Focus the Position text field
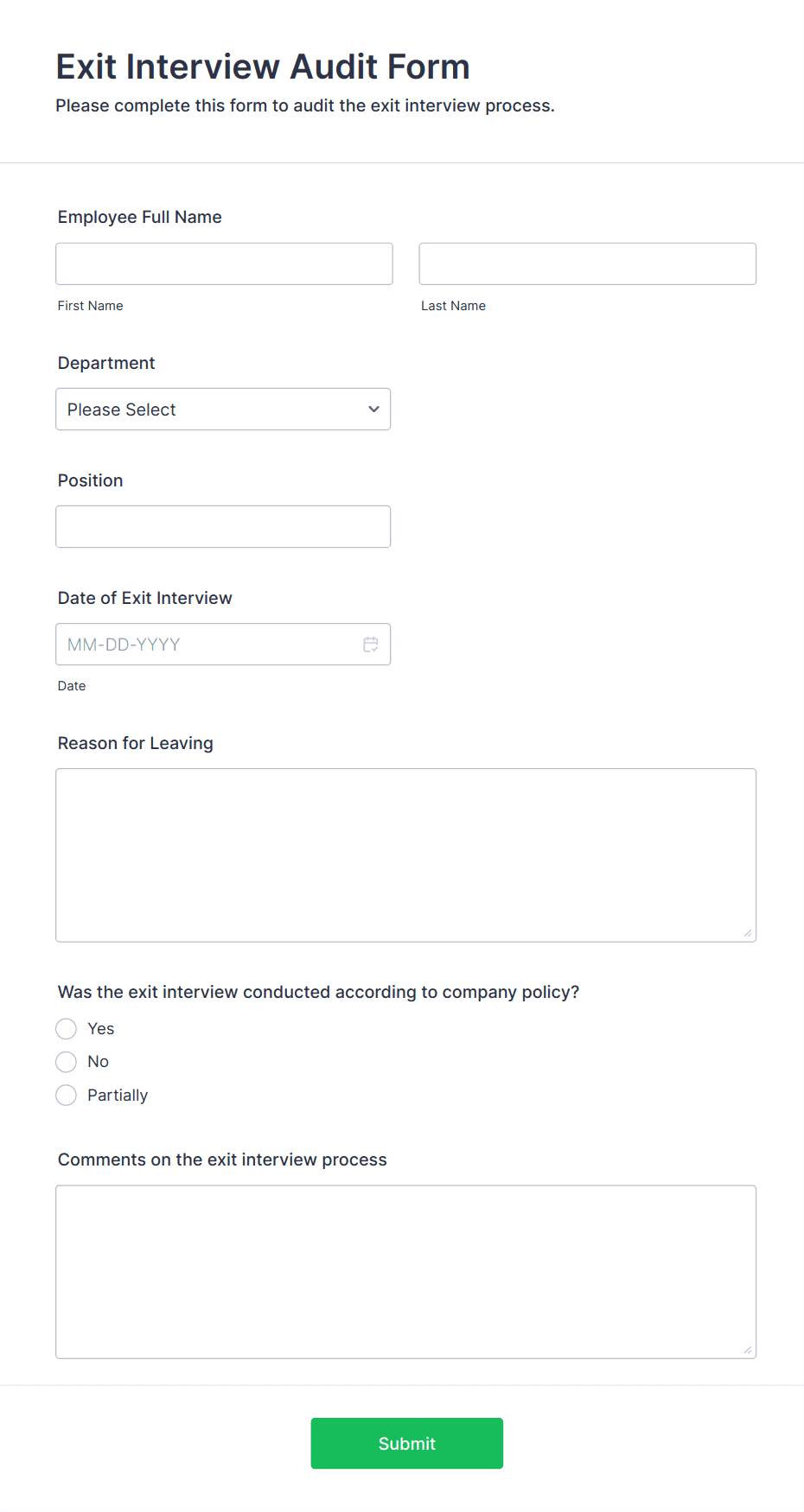The height and width of the screenshot is (1512, 804). pos(223,526)
